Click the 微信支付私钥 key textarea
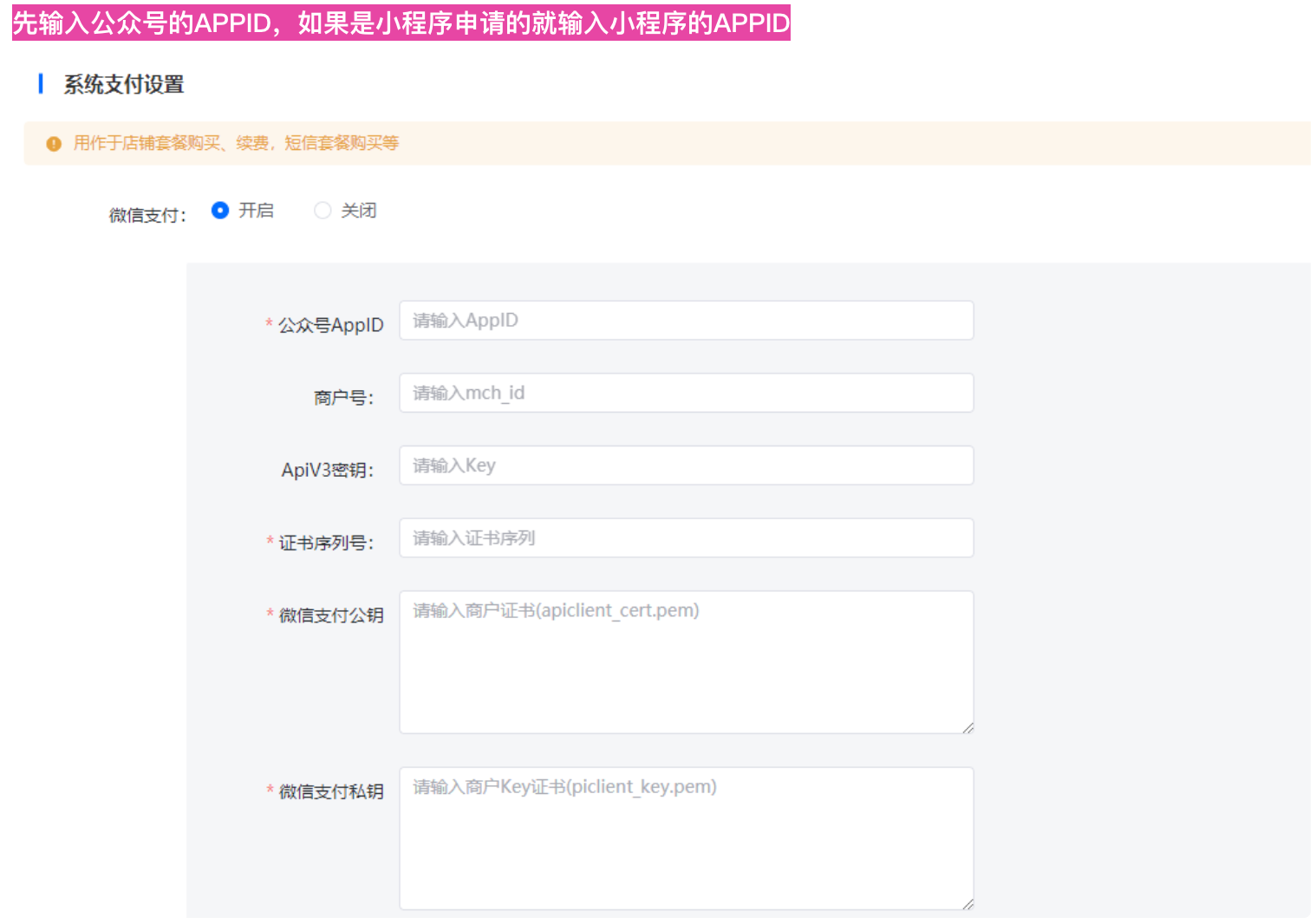Viewport: 1316px width, 924px height. pyautogui.click(x=686, y=838)
